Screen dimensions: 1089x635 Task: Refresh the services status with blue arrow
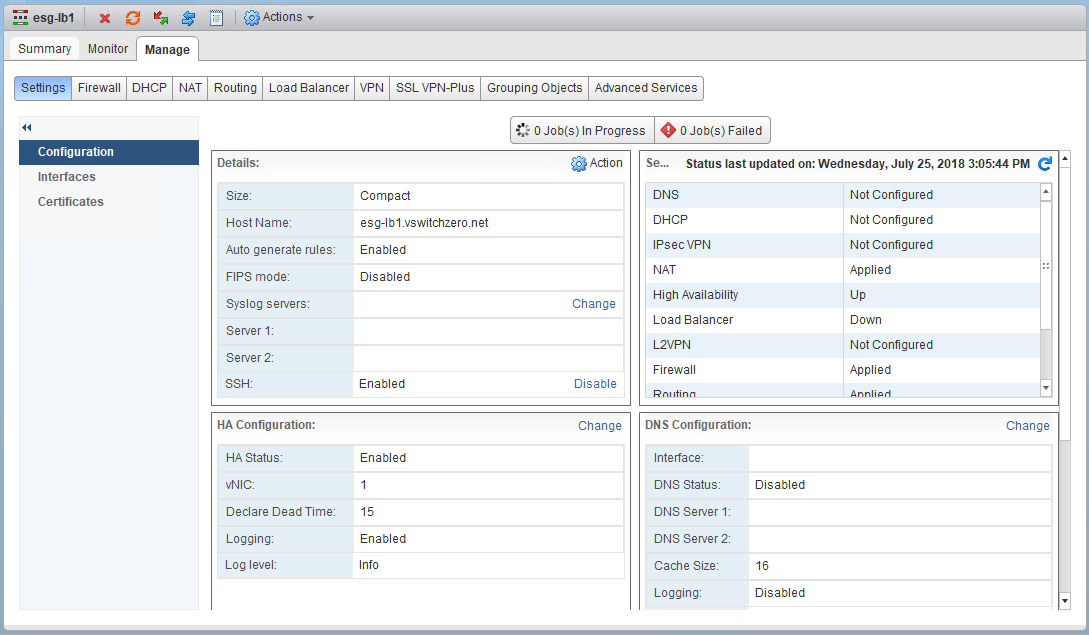[1045, 164]
